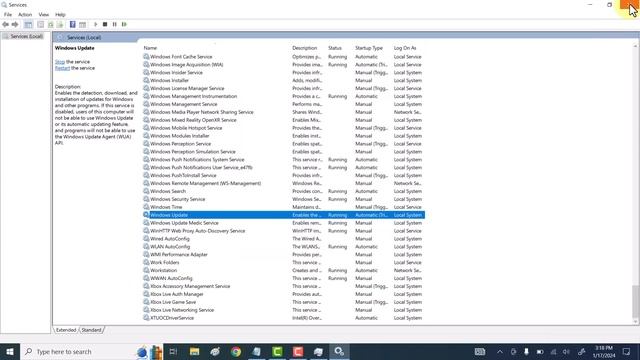
Task: Sort by the Log On As column header
Action: tap(405, 48)
